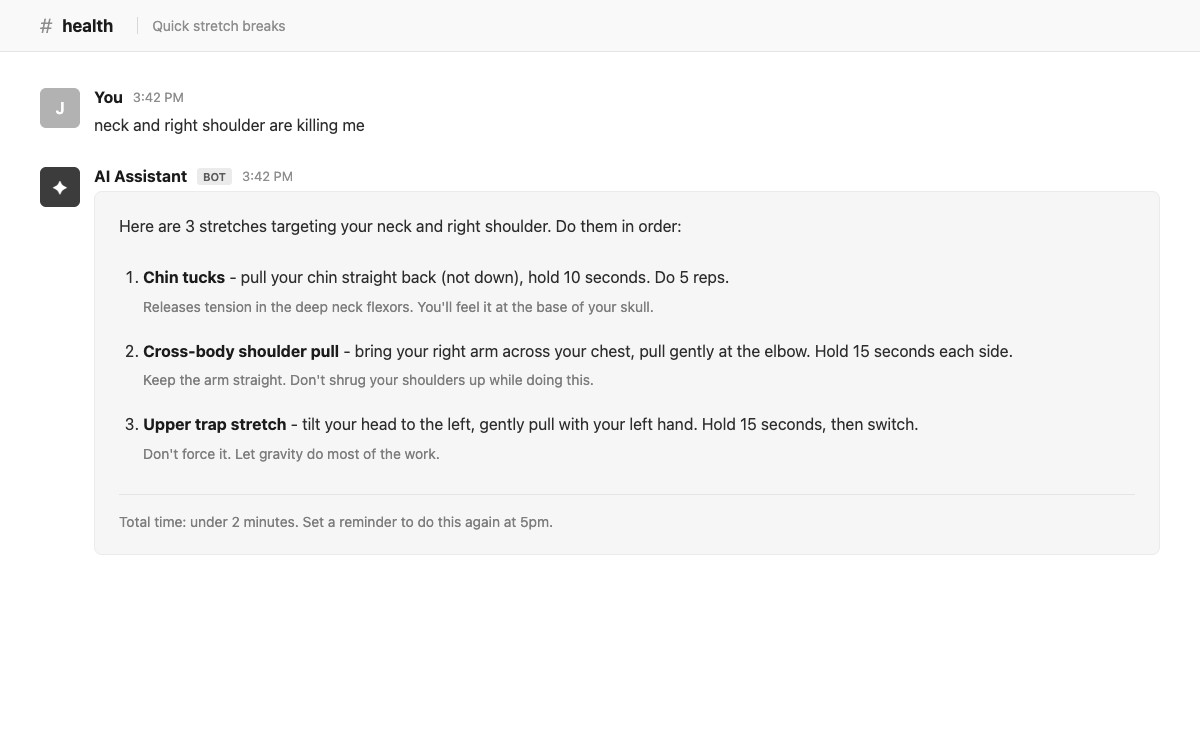Click the hash symbol beside health

click(46, 26)
